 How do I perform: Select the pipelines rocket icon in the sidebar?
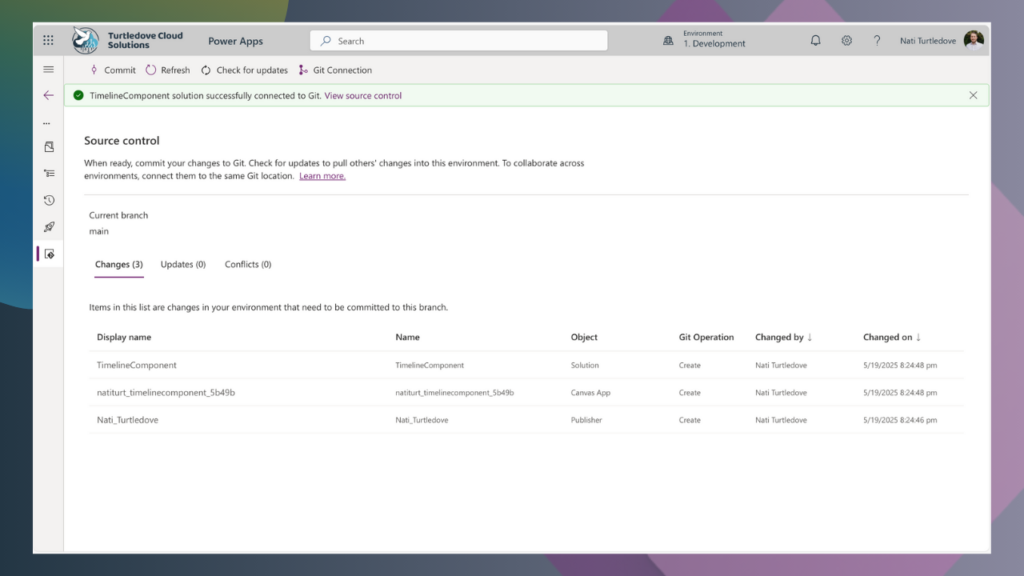tap(48, 226)
